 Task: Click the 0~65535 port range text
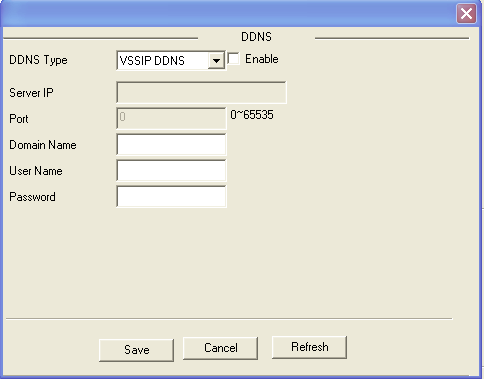point(252,115)
